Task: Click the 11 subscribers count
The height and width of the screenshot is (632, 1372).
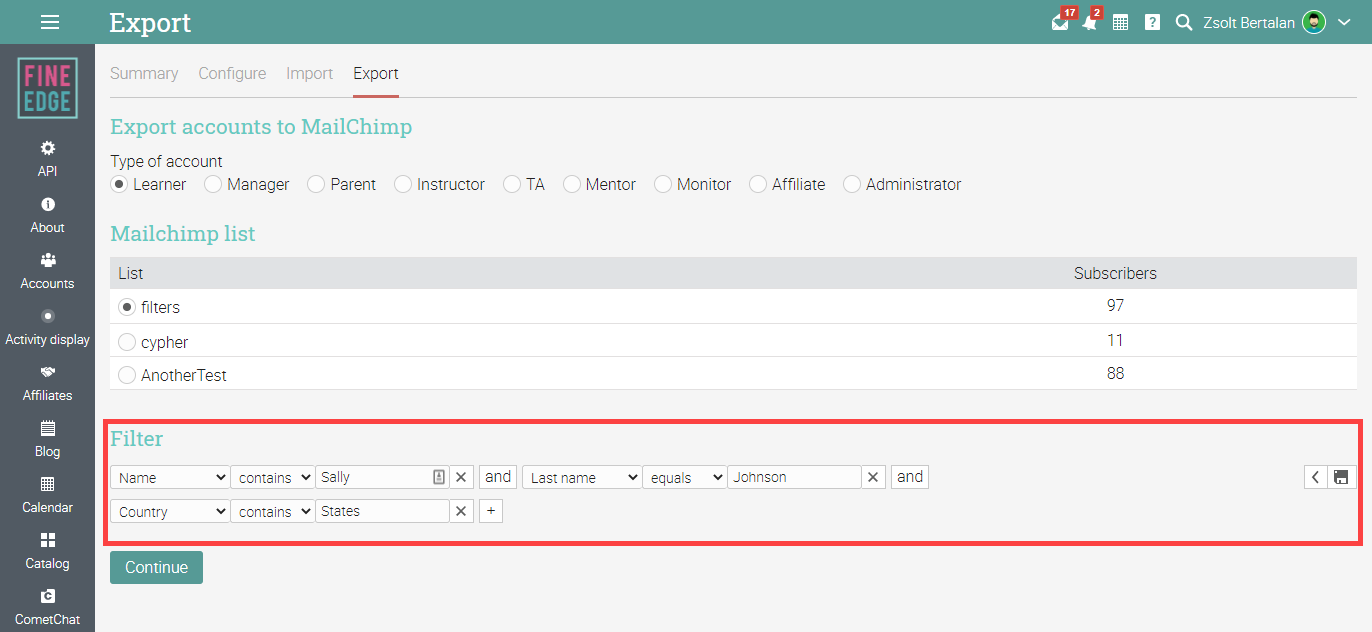Action: 1115,340
